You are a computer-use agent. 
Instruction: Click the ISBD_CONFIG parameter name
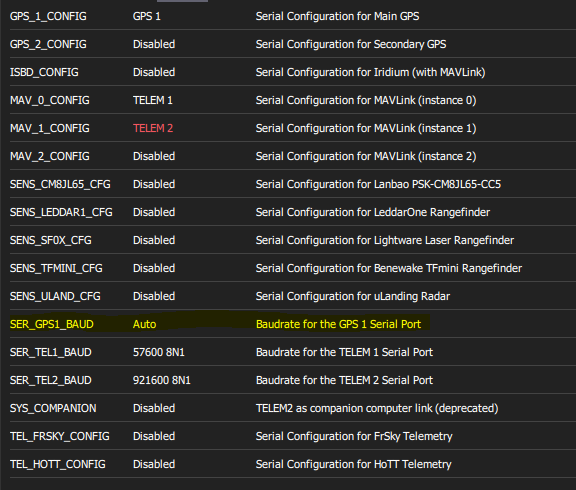44,72
